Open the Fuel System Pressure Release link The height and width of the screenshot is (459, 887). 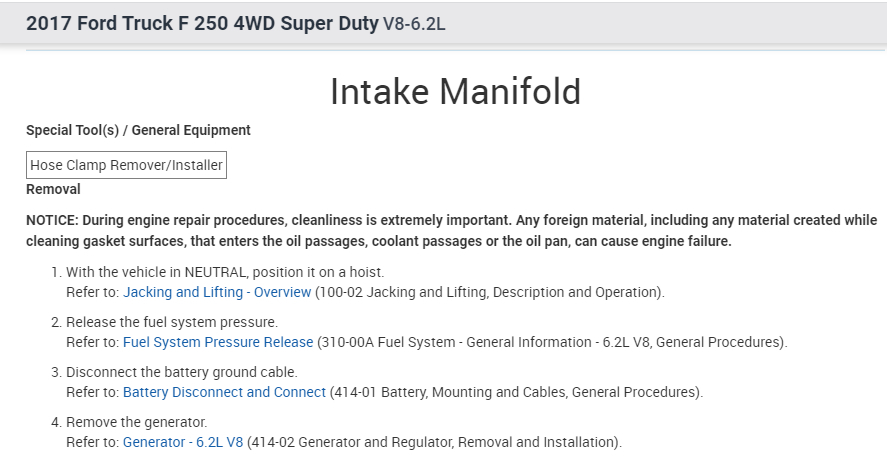coord(217,342)
